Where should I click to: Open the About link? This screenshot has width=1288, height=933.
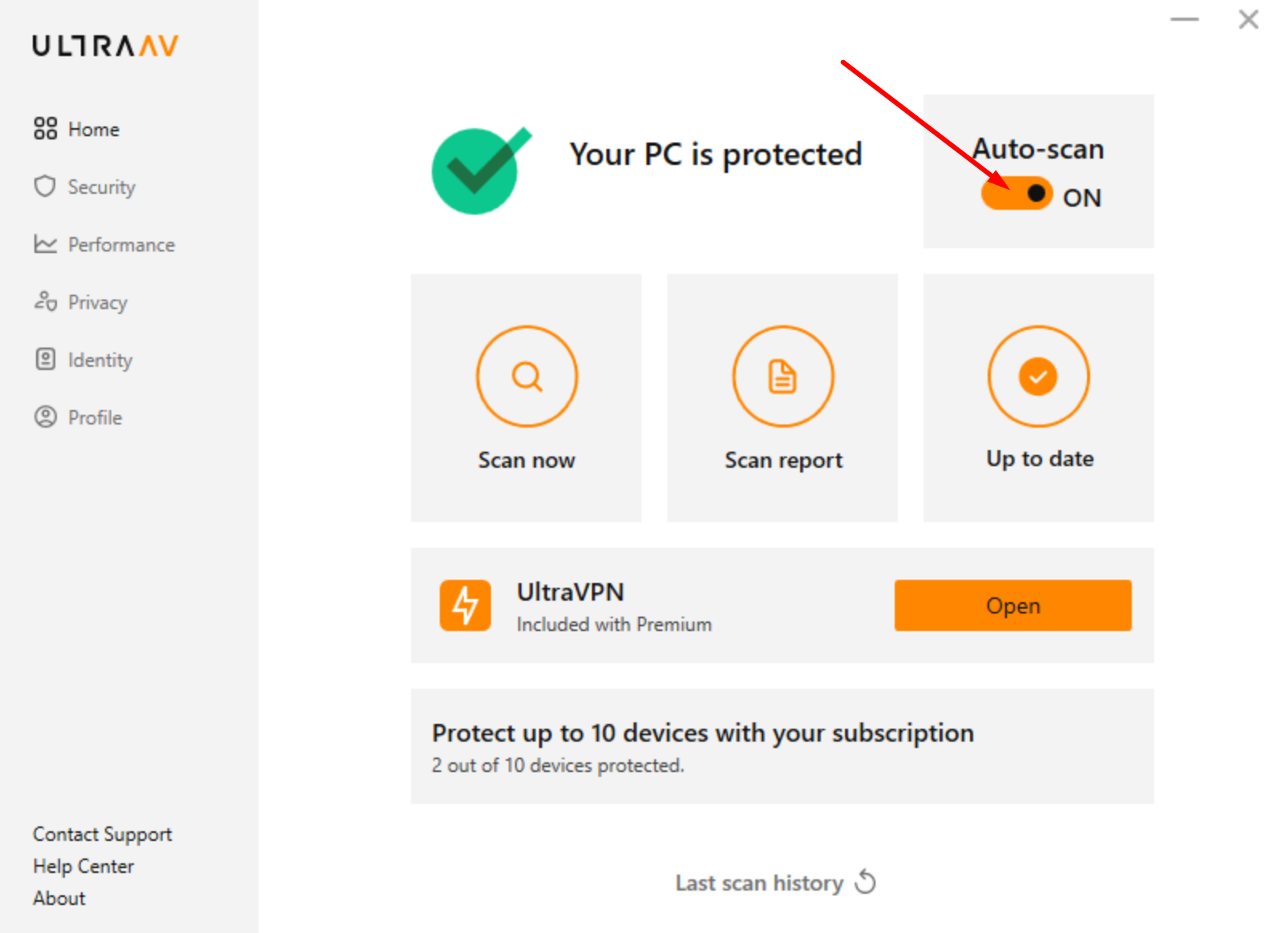pos(59,899)
